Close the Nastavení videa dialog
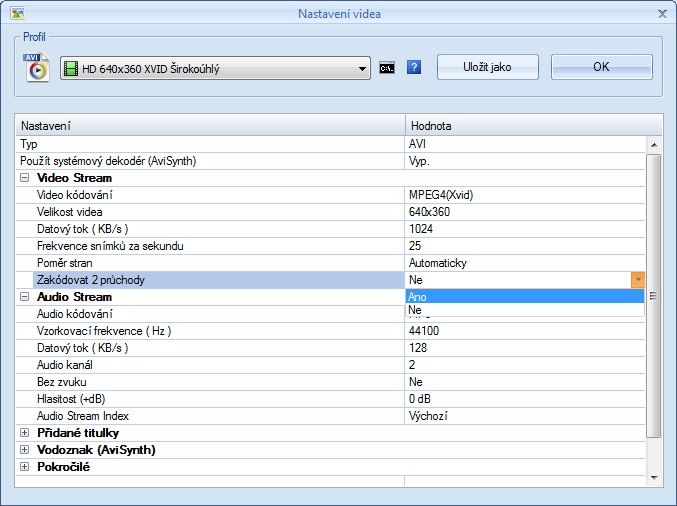 662,14
